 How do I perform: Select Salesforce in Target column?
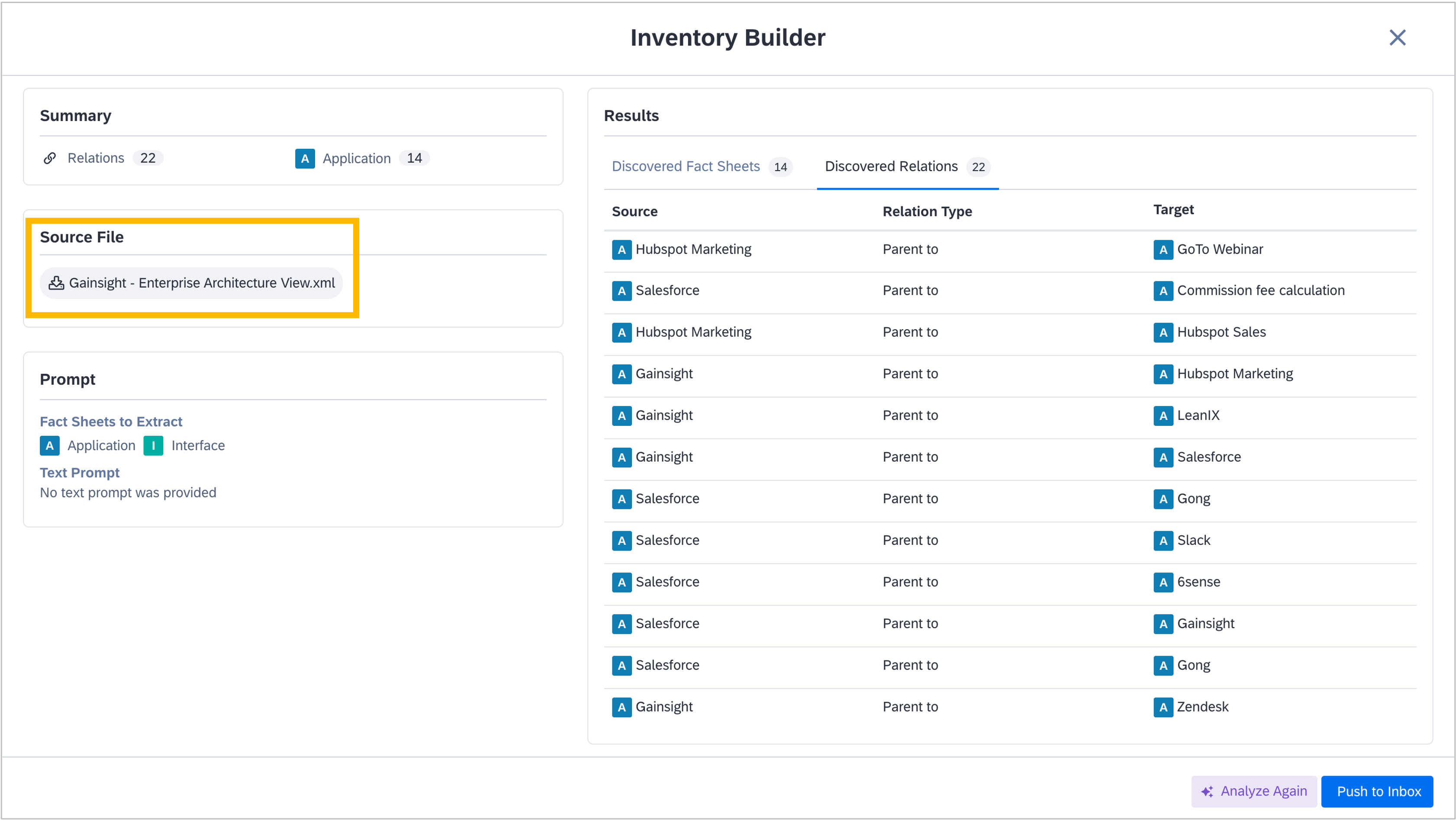pyautogui.click(x=1209, y=457)
